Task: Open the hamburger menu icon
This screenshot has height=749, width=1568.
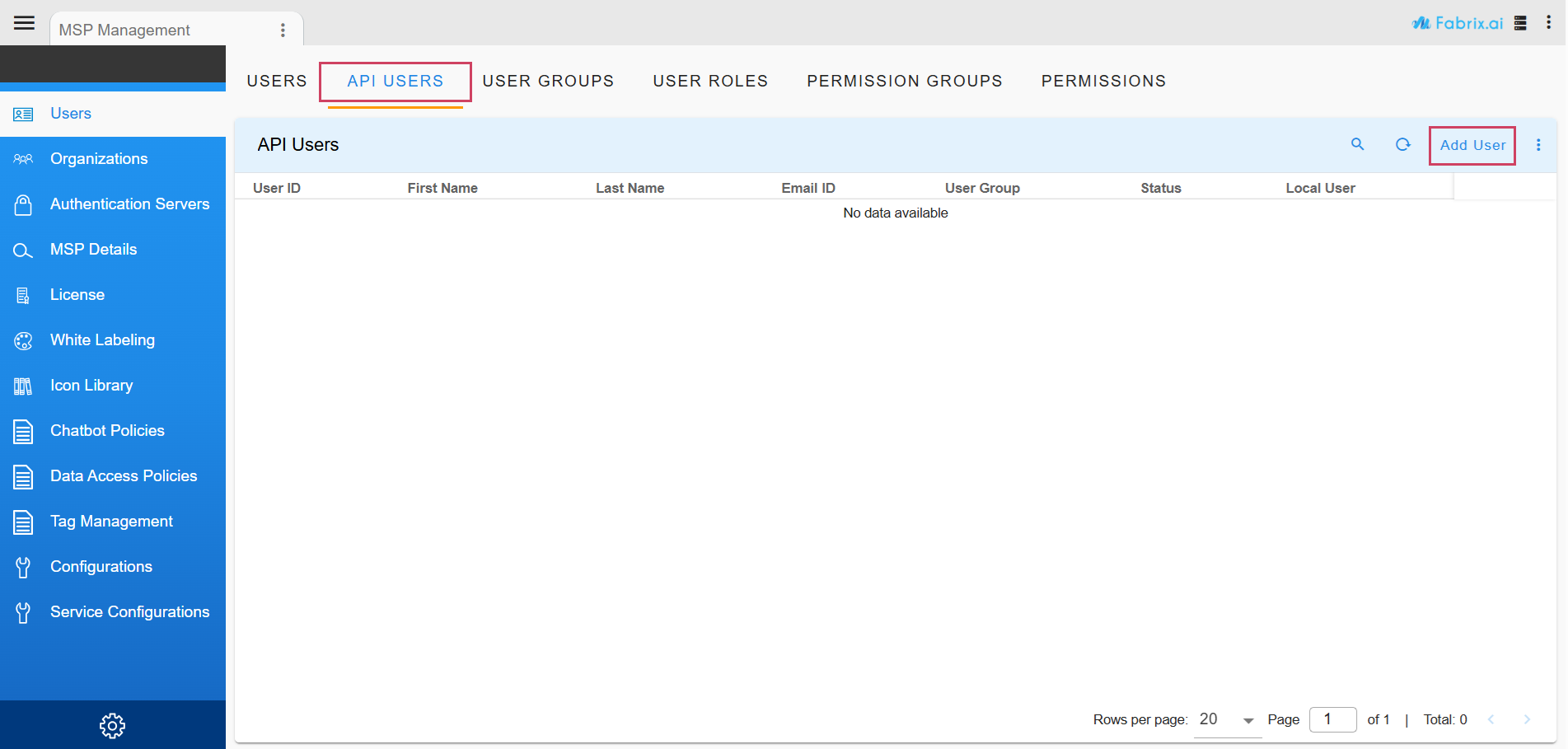Action: click(24, 23)
